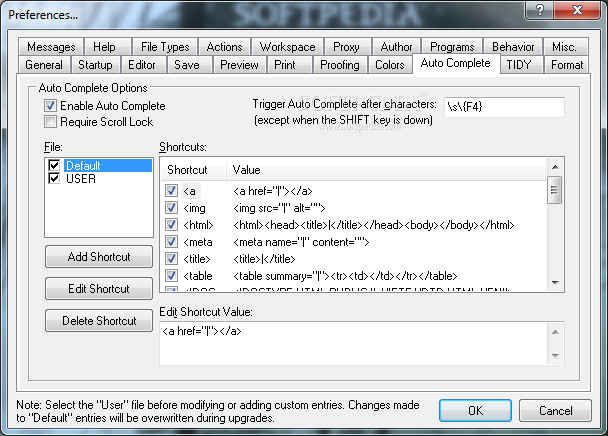Open the Editor tab

coord(142,64)
